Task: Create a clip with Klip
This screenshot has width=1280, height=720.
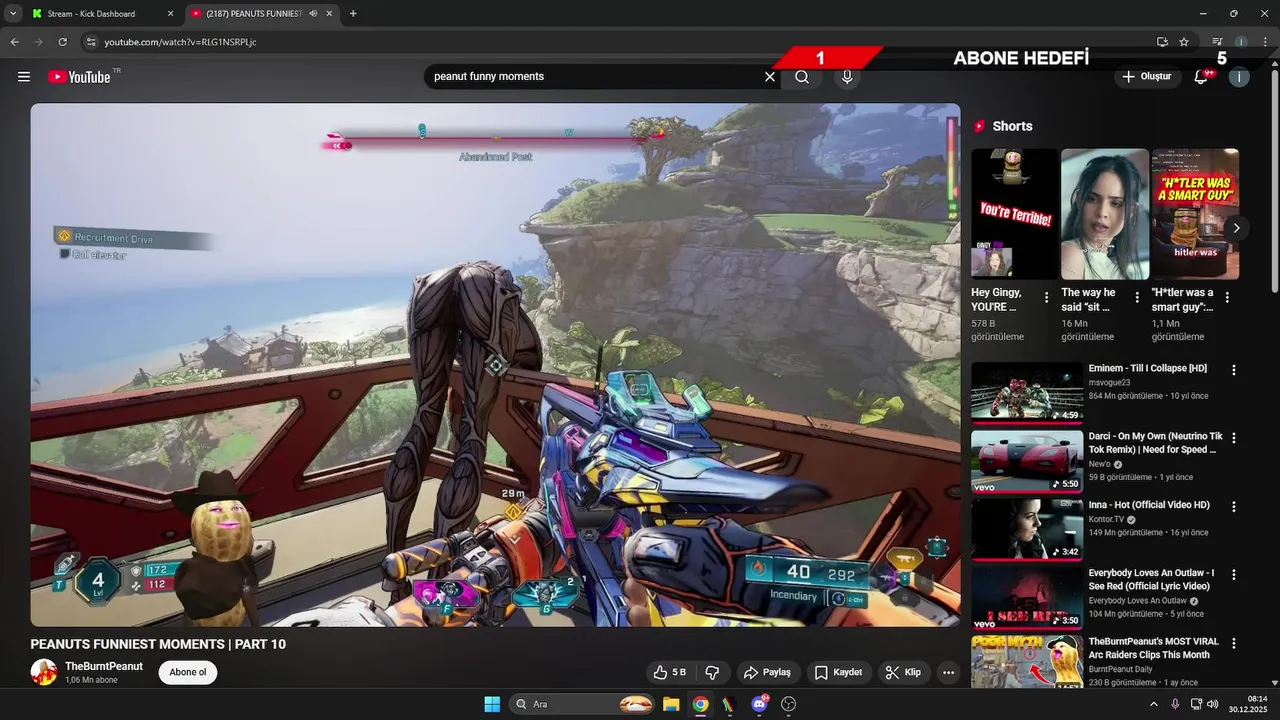Action: coord(904,673)
